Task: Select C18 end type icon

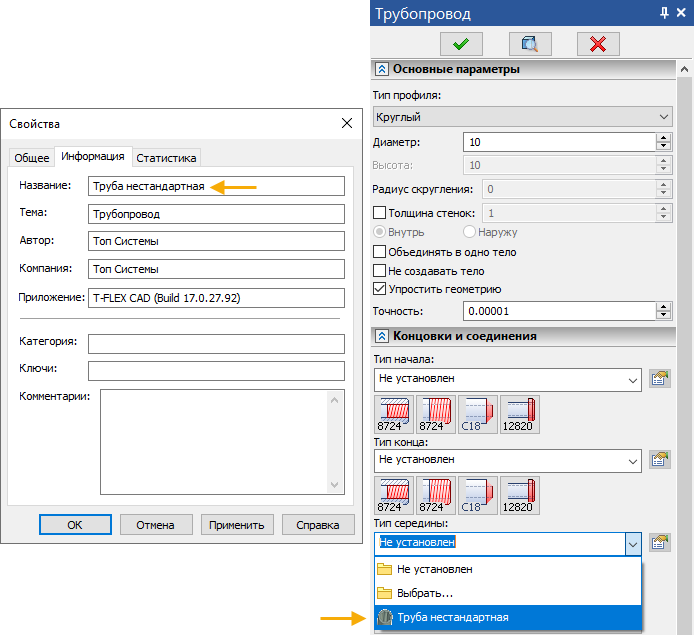Action: click(x=477, y=495)
